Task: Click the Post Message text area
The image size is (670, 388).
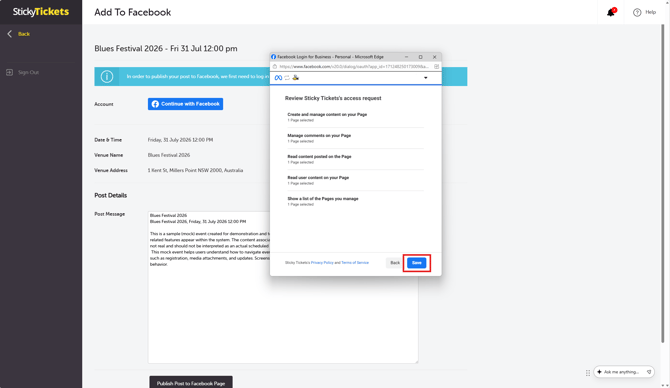Action: (x=283, y=287)
